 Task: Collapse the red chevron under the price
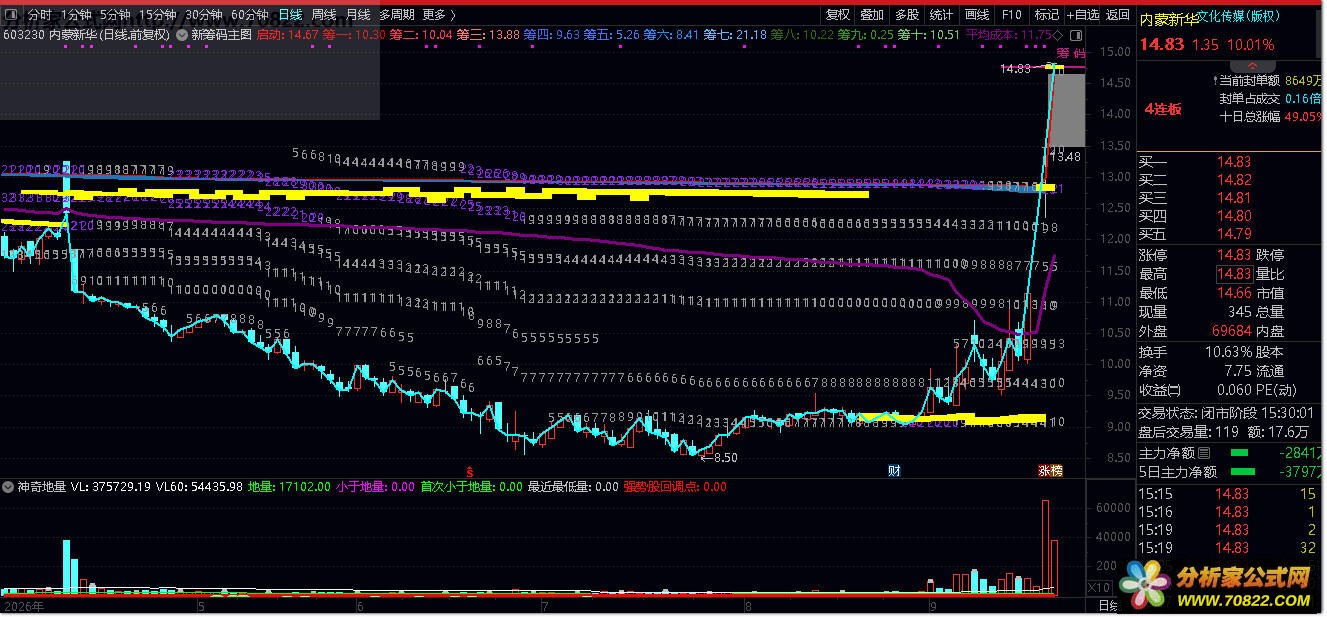pos(1253,66)
